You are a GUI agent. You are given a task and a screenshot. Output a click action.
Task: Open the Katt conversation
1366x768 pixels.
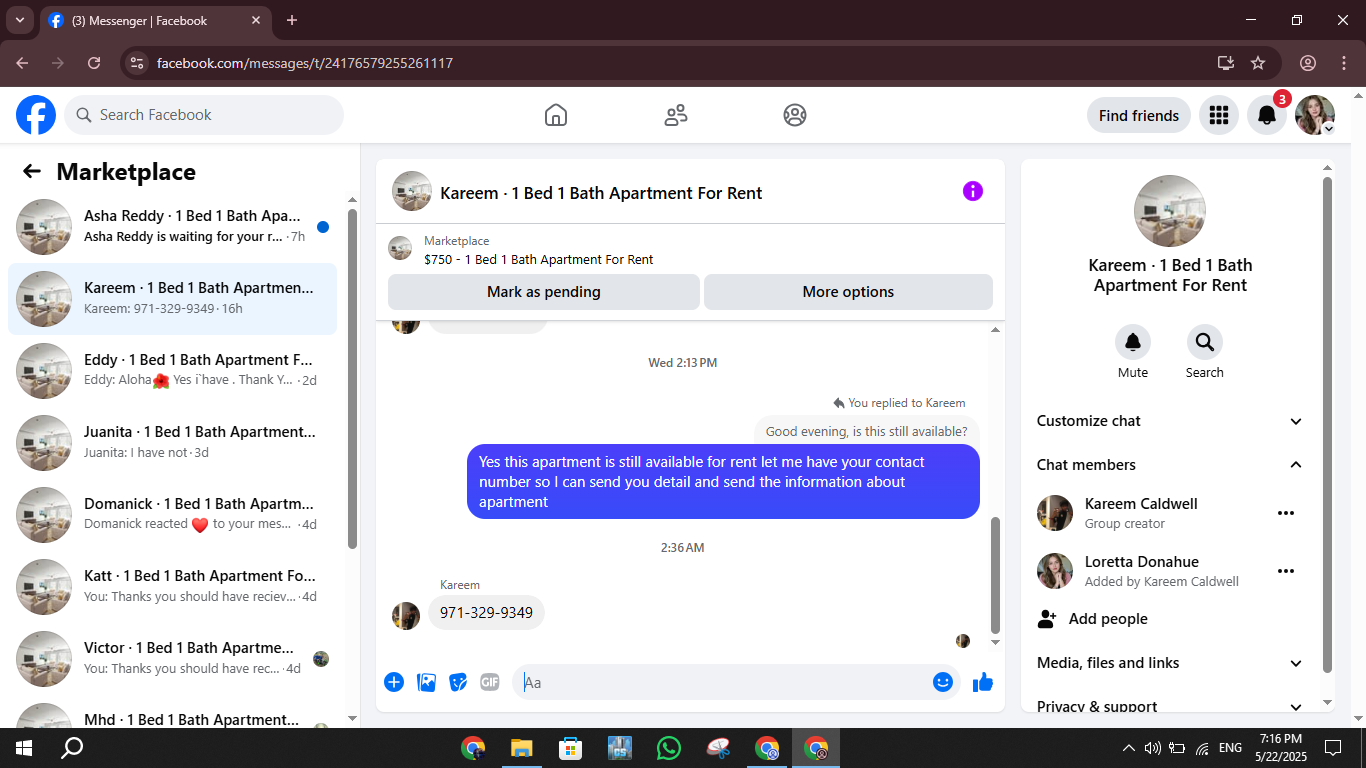pyautogui.click(x=172, y=587)
